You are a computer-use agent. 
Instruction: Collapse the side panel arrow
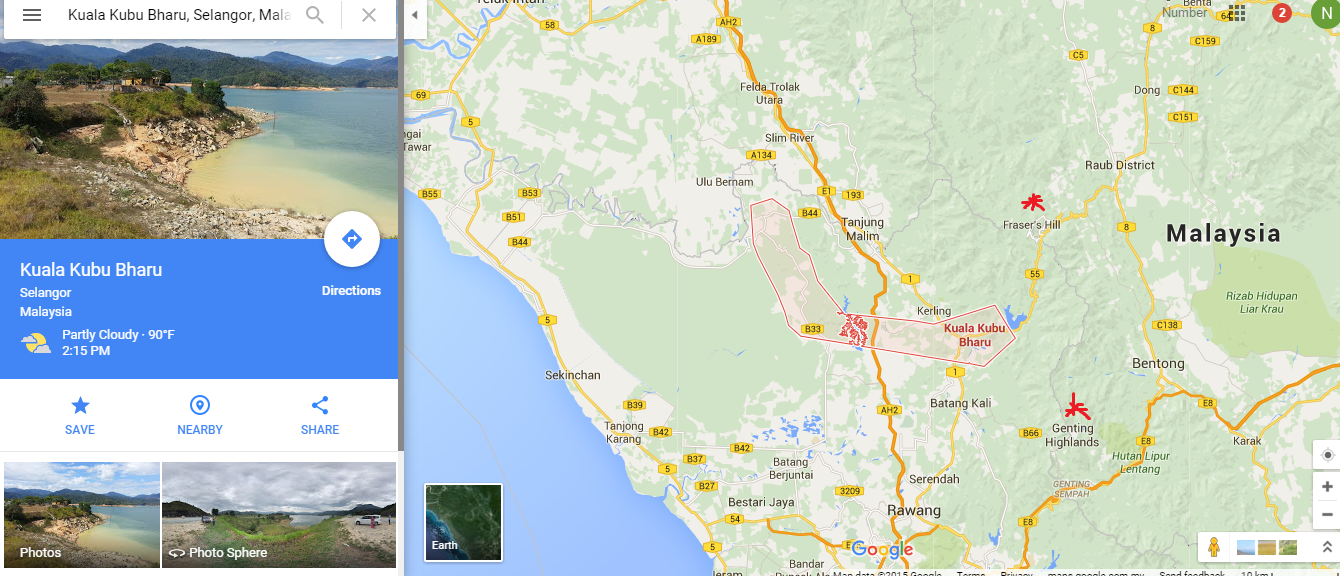(x=415, y=15)
